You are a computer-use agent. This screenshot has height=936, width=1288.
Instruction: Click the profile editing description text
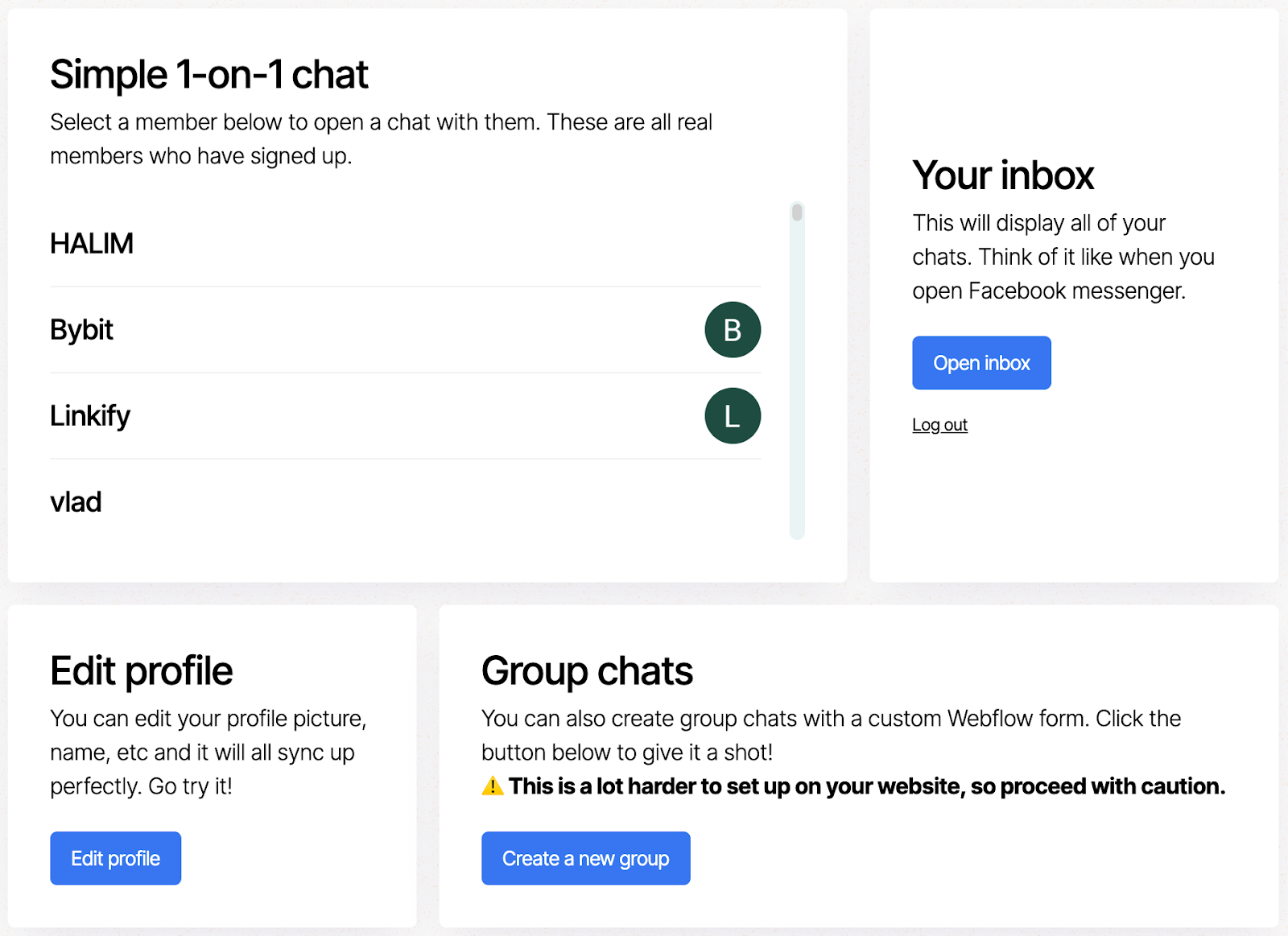(x=209, y=753)
